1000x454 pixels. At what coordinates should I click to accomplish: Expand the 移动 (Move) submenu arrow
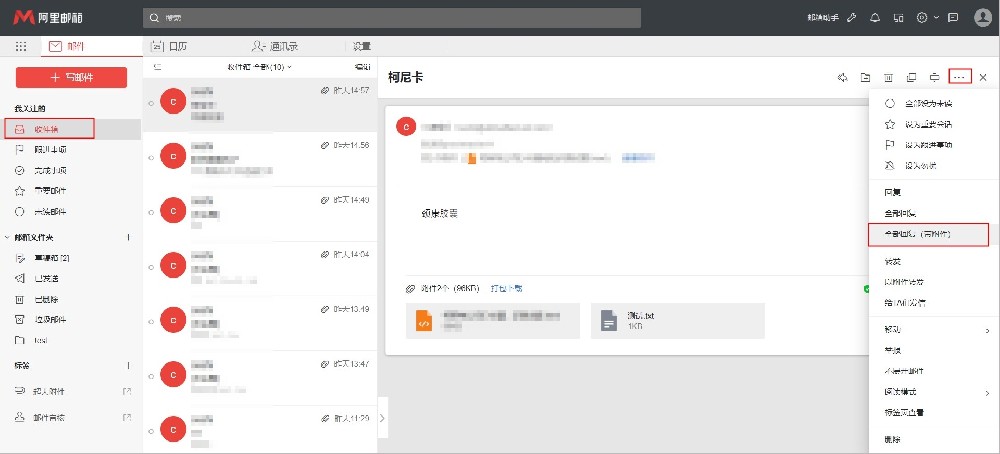pyautogui.click(x=987, y=330)
